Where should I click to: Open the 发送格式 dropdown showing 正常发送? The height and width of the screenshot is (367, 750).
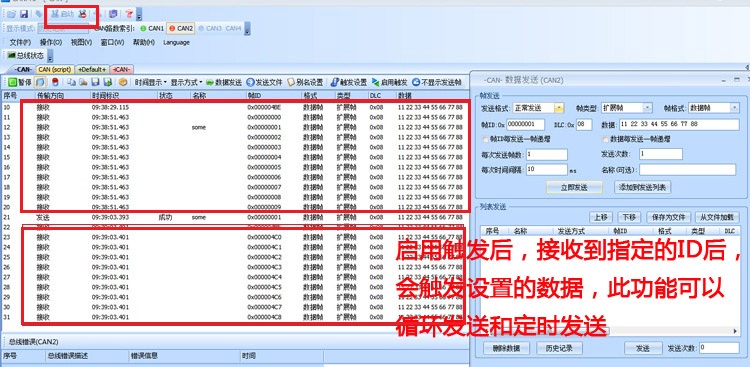pyautogui.click(x=538, y=108)
